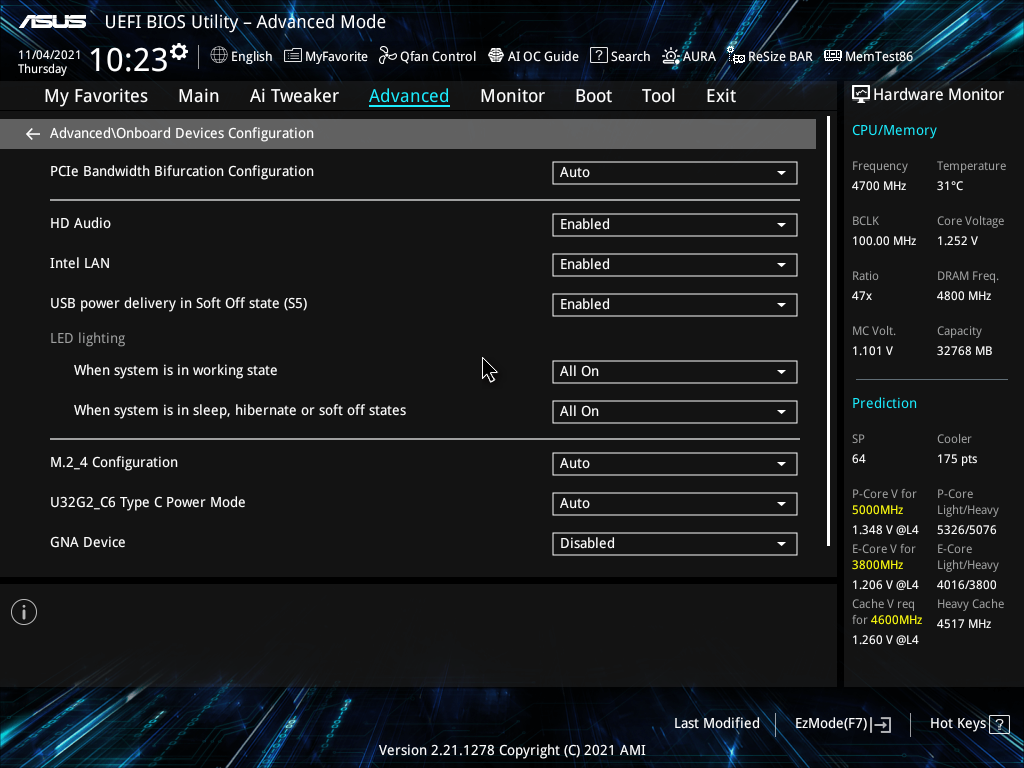The image size is (1024, 768).
Task: Click the 175 pts cooler score
Action: coord(957,459)
